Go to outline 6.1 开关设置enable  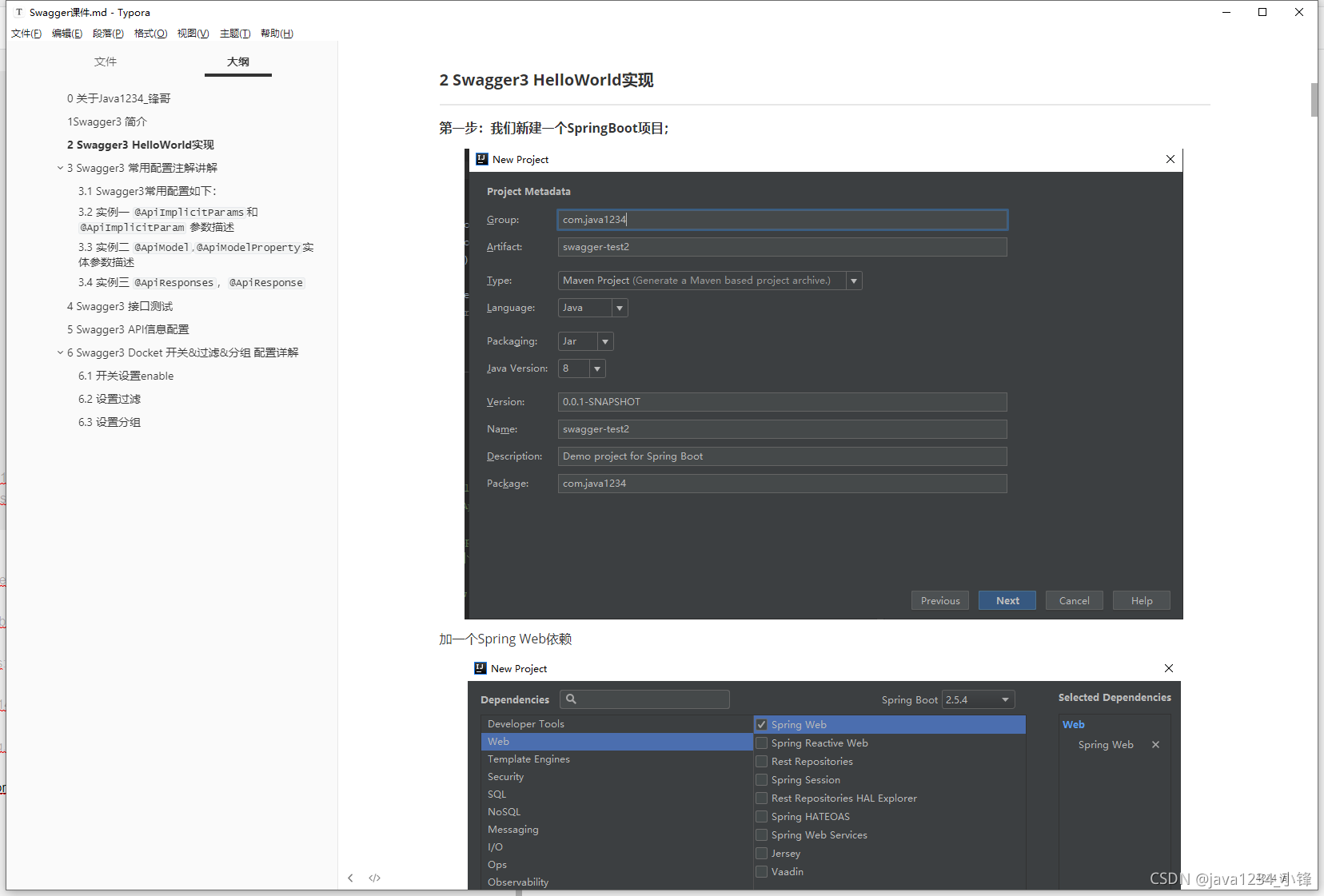126,376
